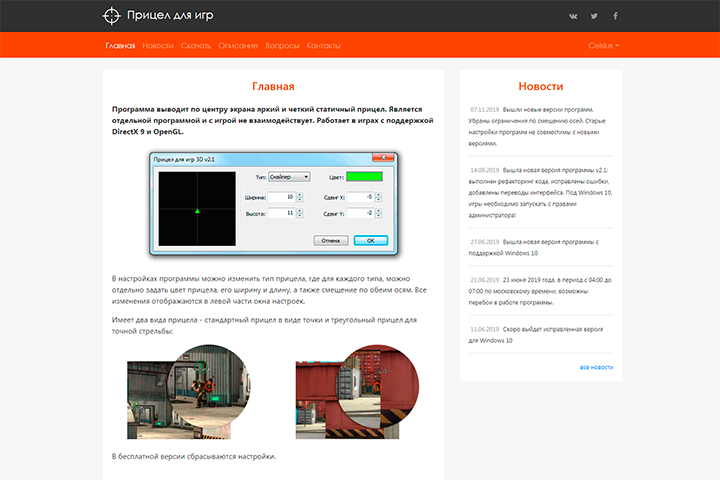Click the gray warehouse game screenshot thumbnail

pyautogui.click(x=189, y=392)
